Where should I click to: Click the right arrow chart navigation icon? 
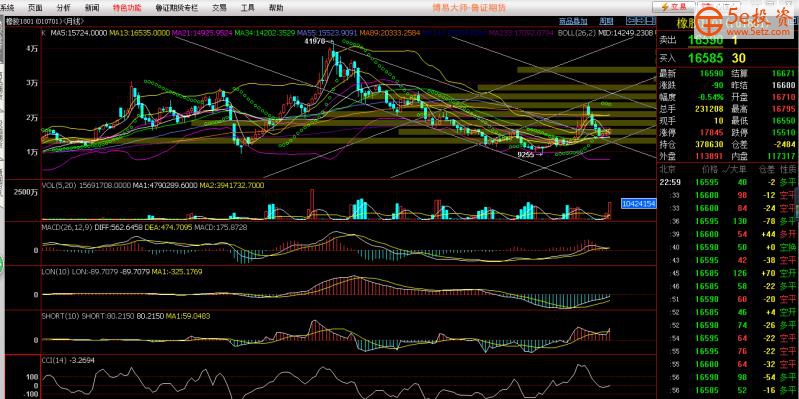pos(641,20)
